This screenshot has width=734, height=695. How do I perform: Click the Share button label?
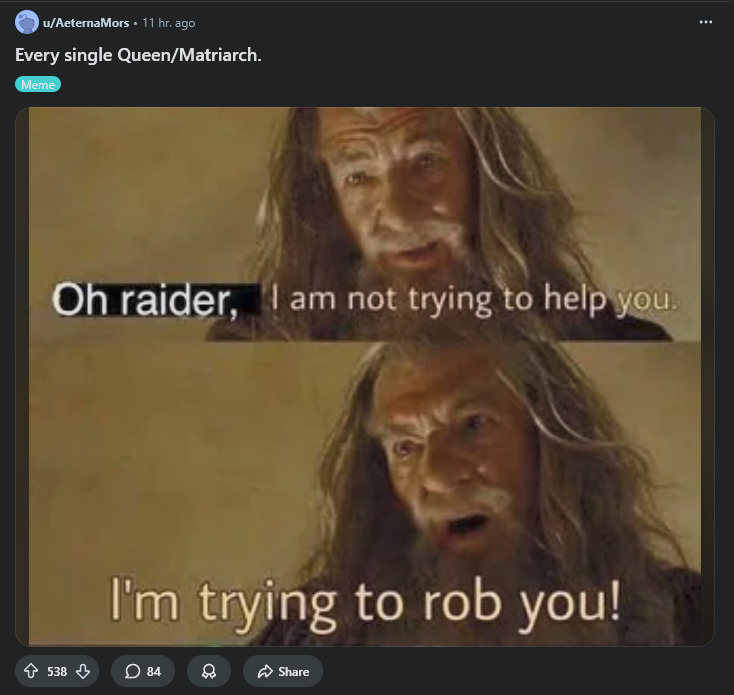(294, 672)
